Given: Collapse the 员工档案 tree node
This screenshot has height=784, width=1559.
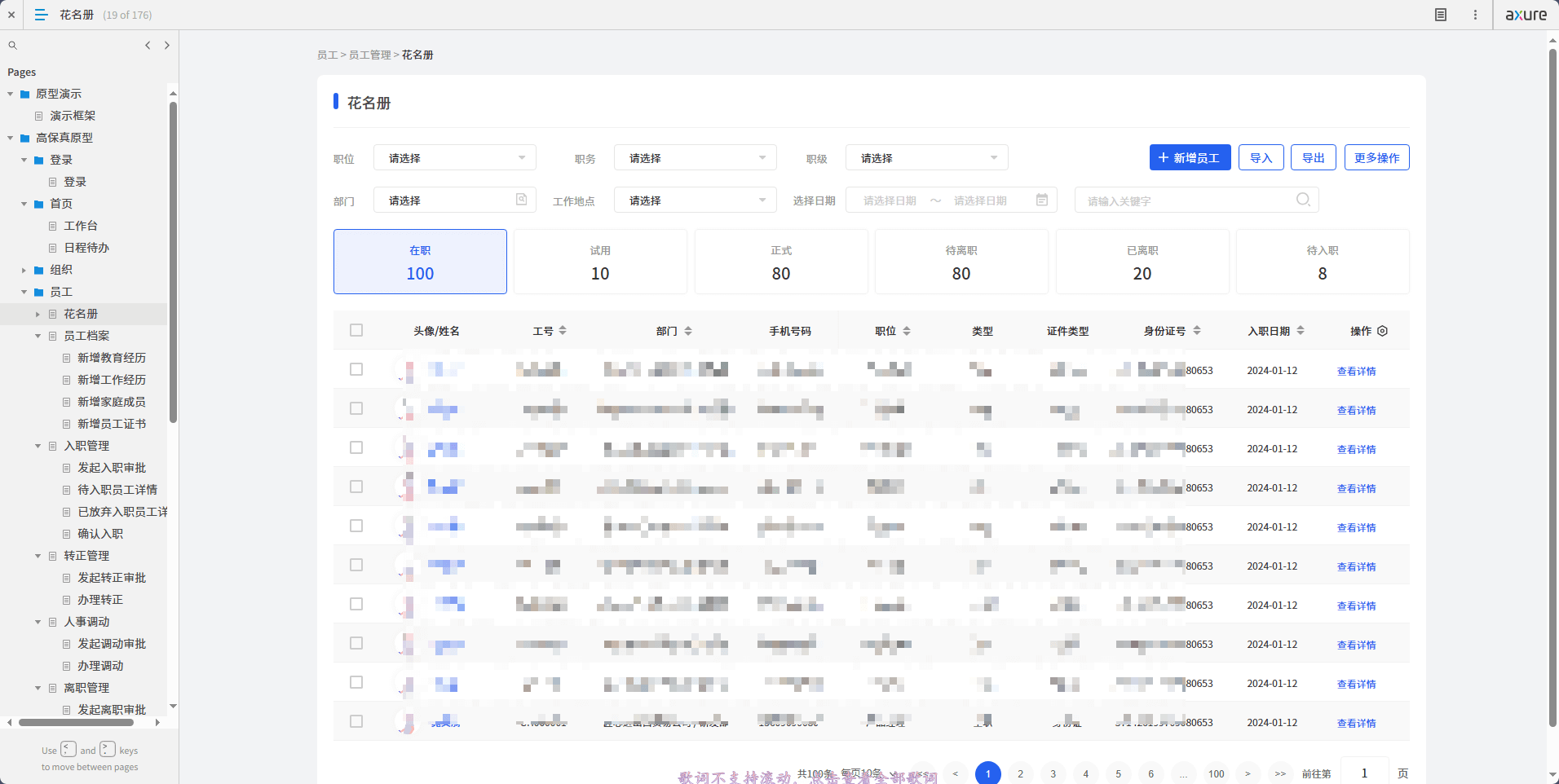Looking at the screenshot, I should [x=38, y=336].
